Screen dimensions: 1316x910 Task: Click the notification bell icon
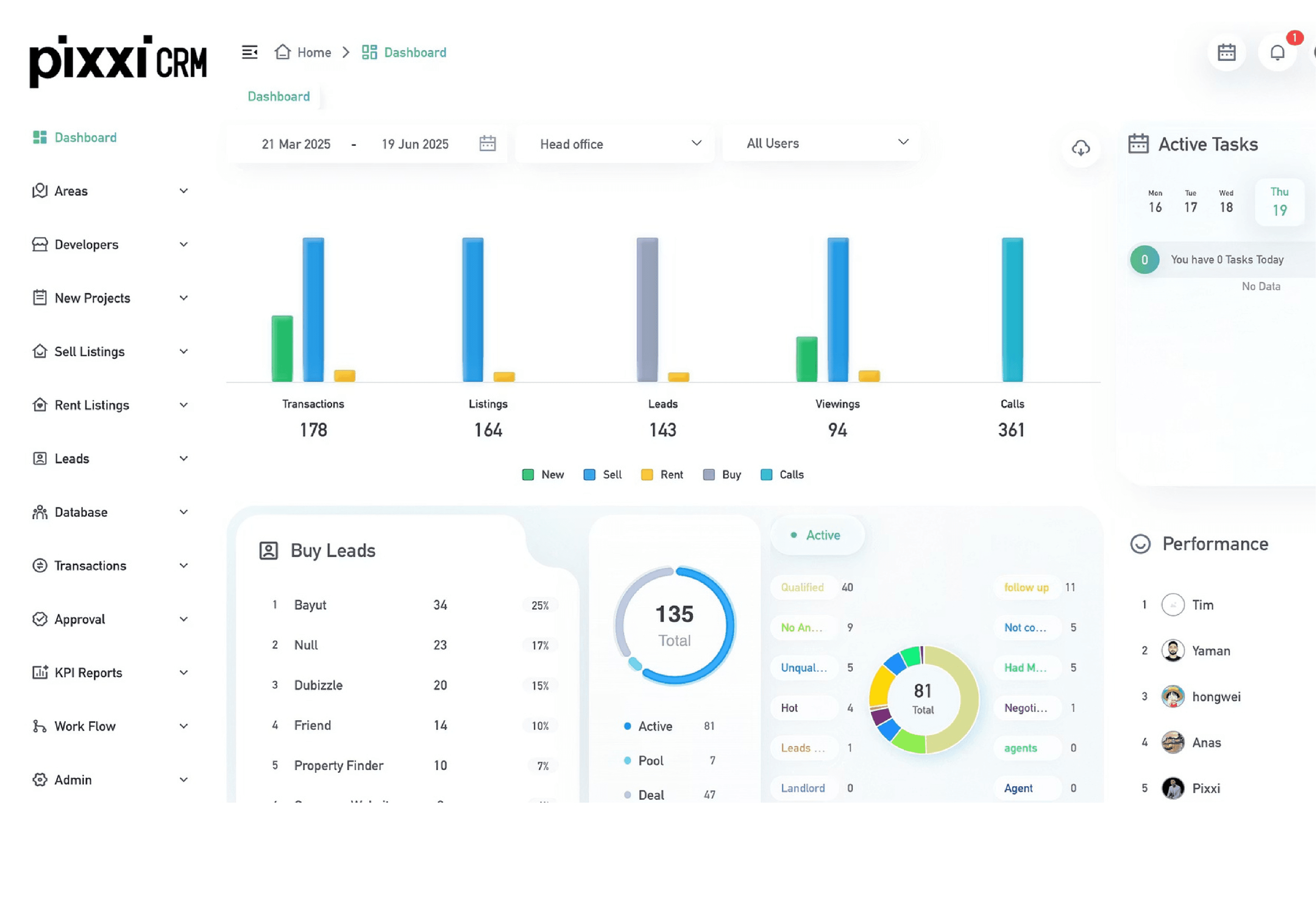click(1277, 53)
